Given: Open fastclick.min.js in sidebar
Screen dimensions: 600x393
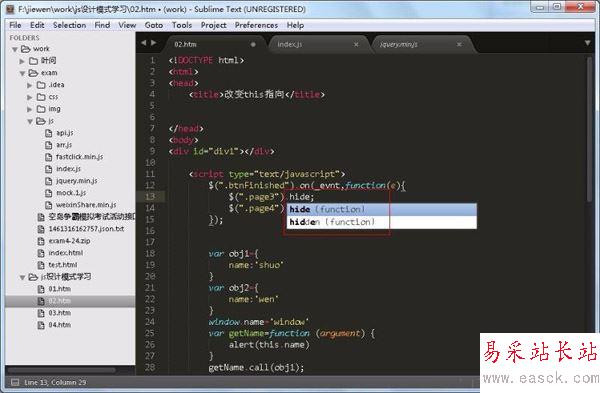Looking at the screenshot, I should click(x=79, y=157).
